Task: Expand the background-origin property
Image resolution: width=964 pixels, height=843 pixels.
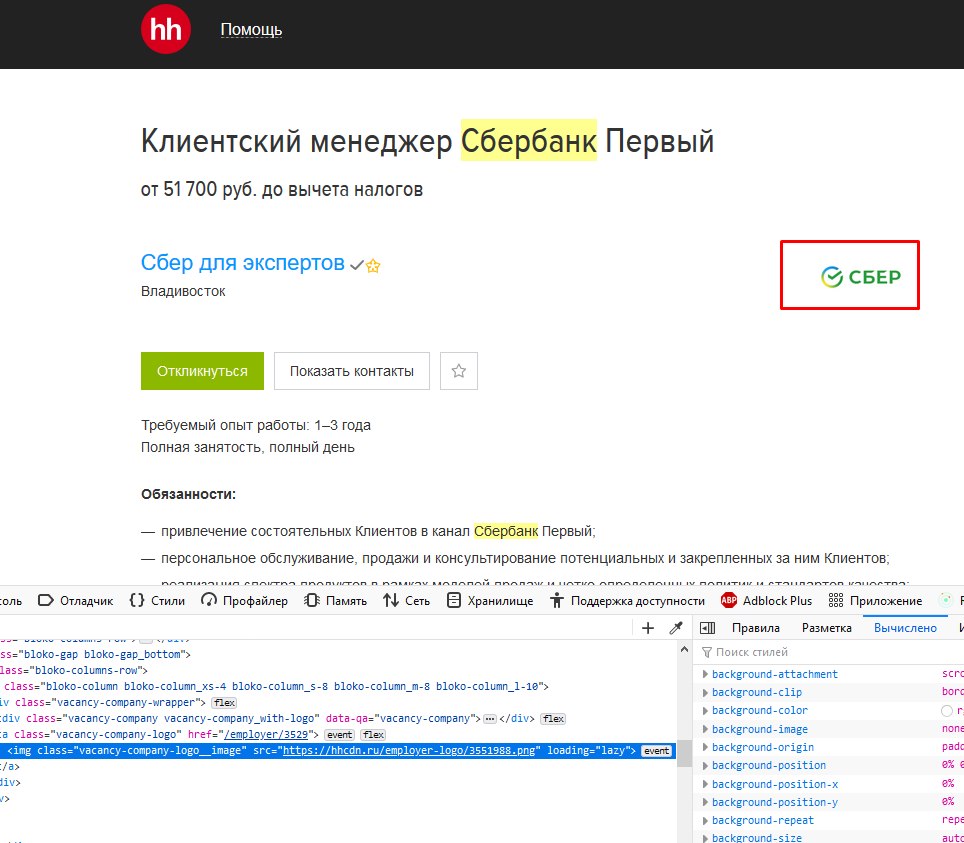Action: (705, 747)
